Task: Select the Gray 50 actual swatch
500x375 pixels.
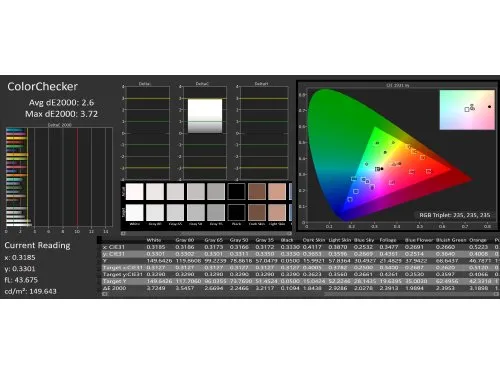Action: click(196, 191)
